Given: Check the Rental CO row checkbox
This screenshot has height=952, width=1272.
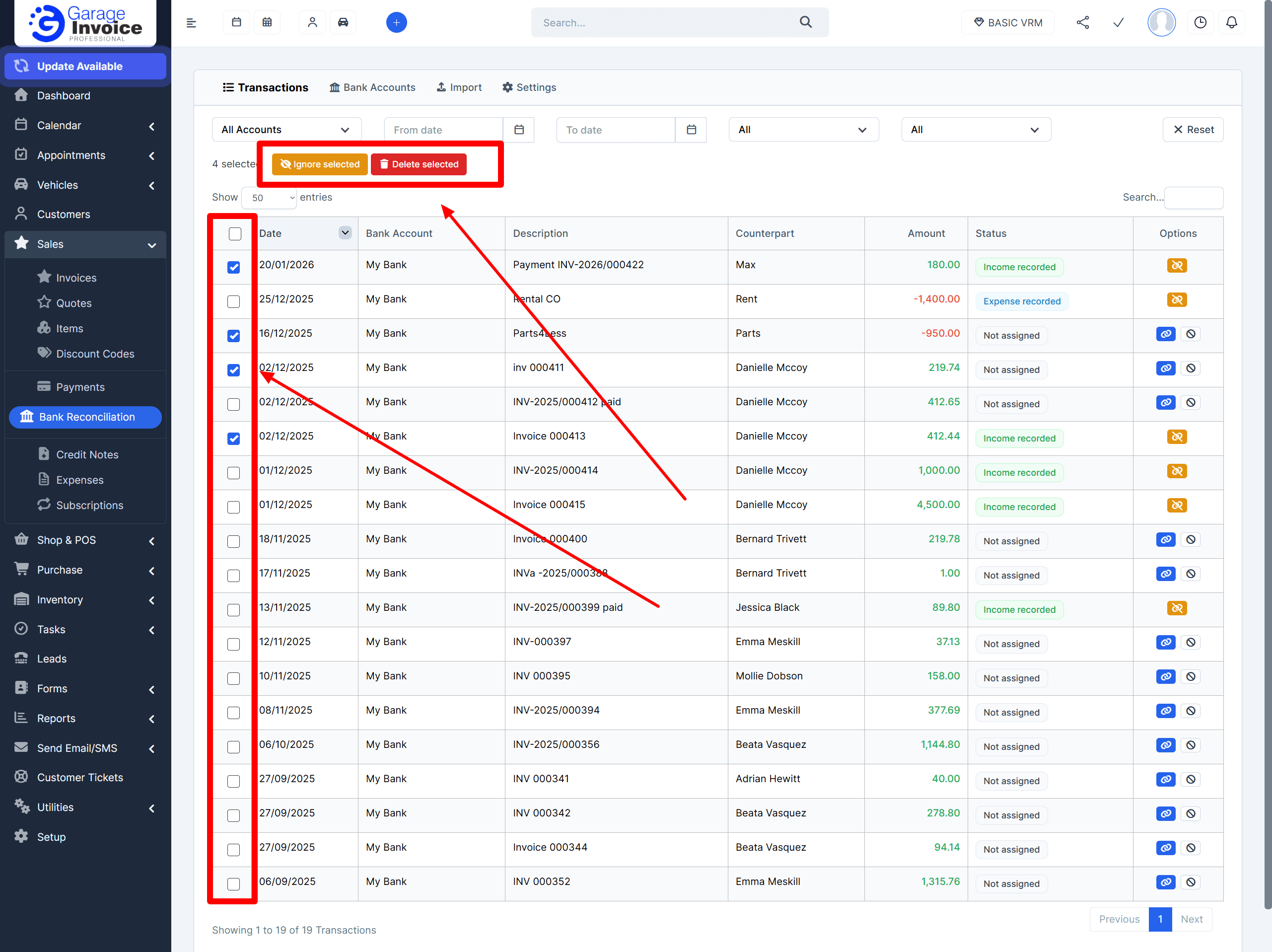Looking at the screenshot, I should 233,301.
